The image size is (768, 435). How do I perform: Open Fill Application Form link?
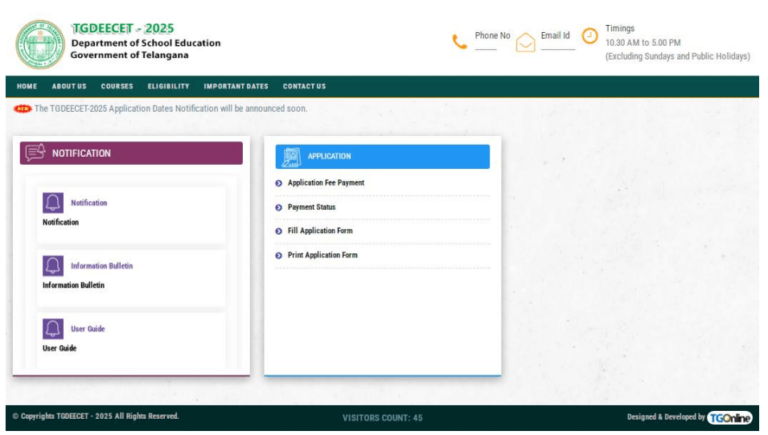tap(320, 231)
